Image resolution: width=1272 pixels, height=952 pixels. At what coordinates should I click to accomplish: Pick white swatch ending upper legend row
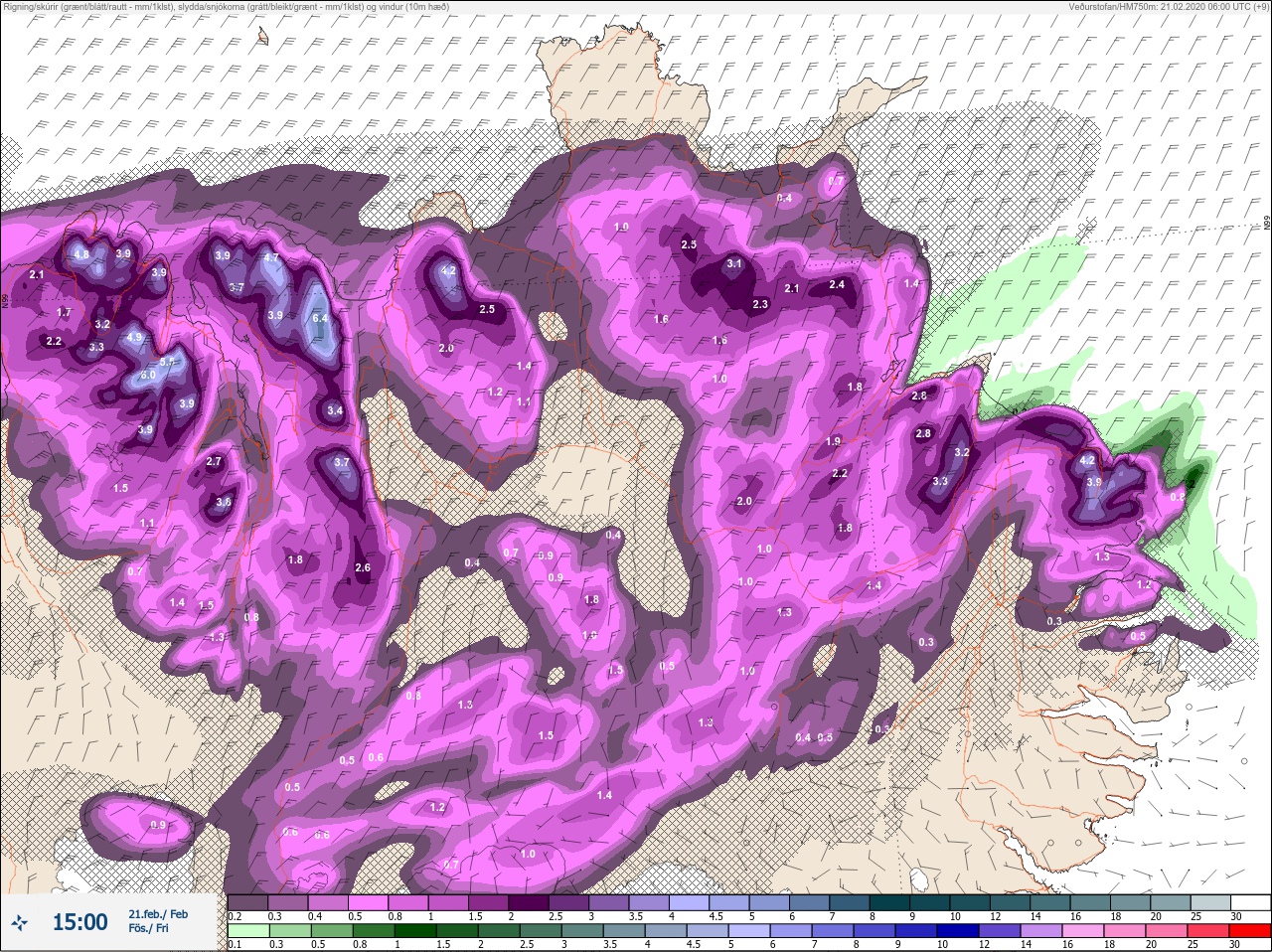point(1251,901)
